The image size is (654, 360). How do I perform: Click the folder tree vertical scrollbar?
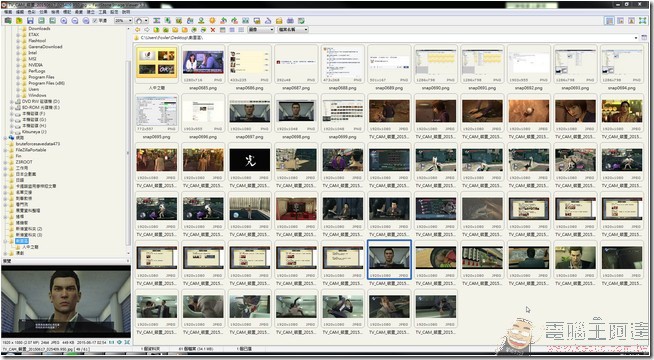tap(128, 142)
